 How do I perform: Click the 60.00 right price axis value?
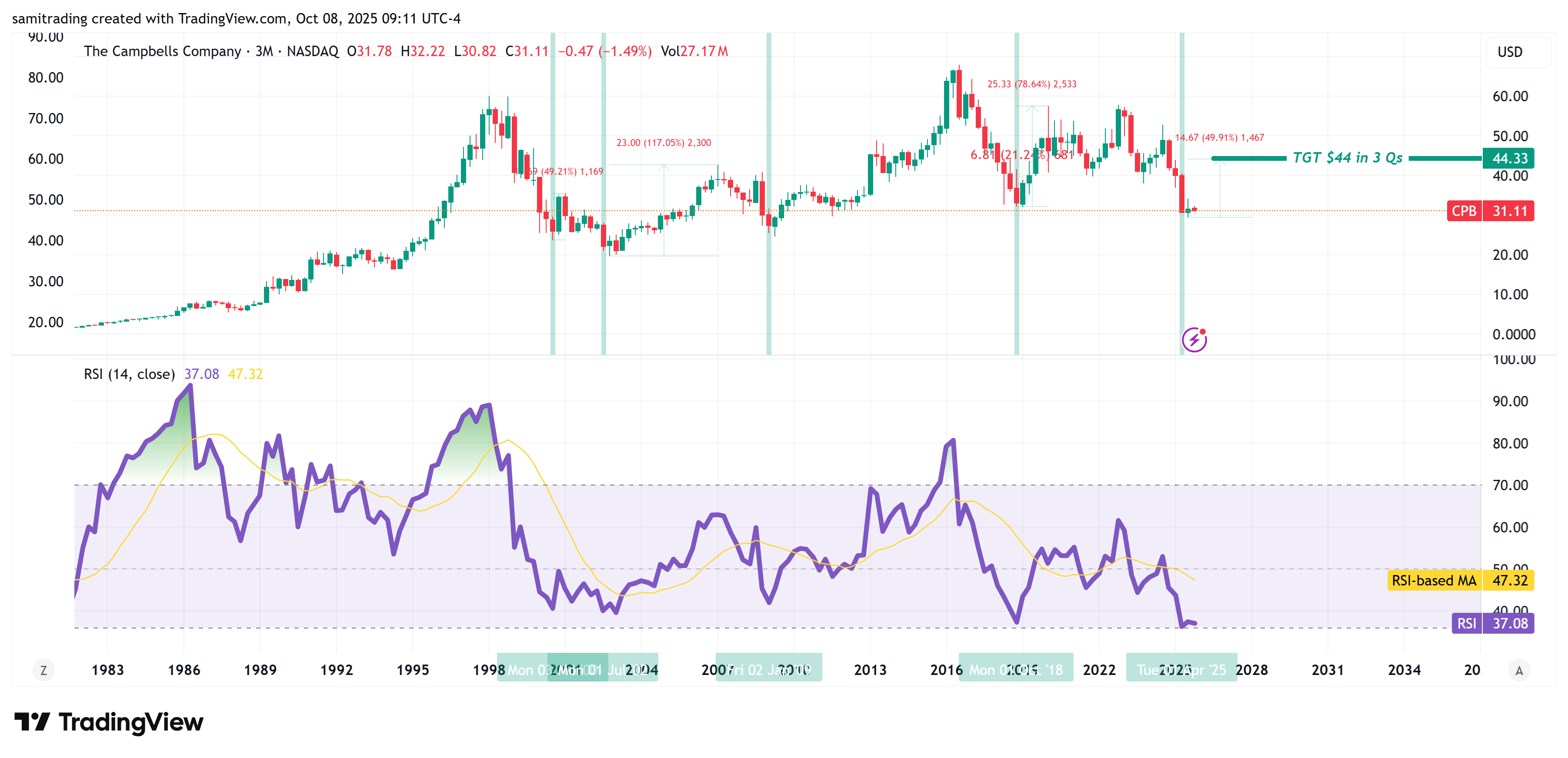[1510, 96]
